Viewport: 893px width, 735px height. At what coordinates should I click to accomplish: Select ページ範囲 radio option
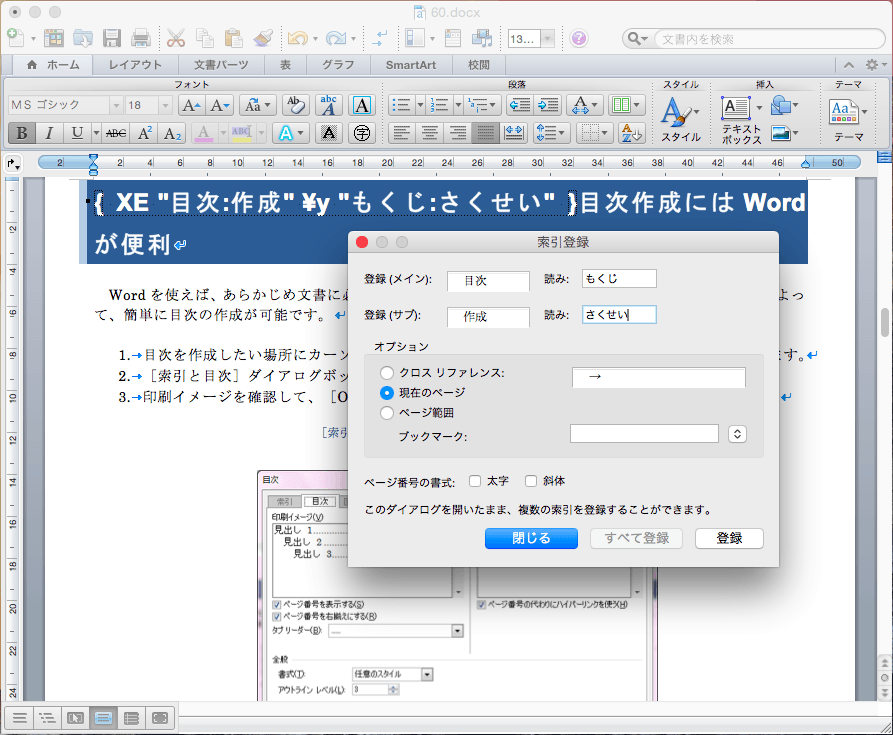click(x=387, y=413)
